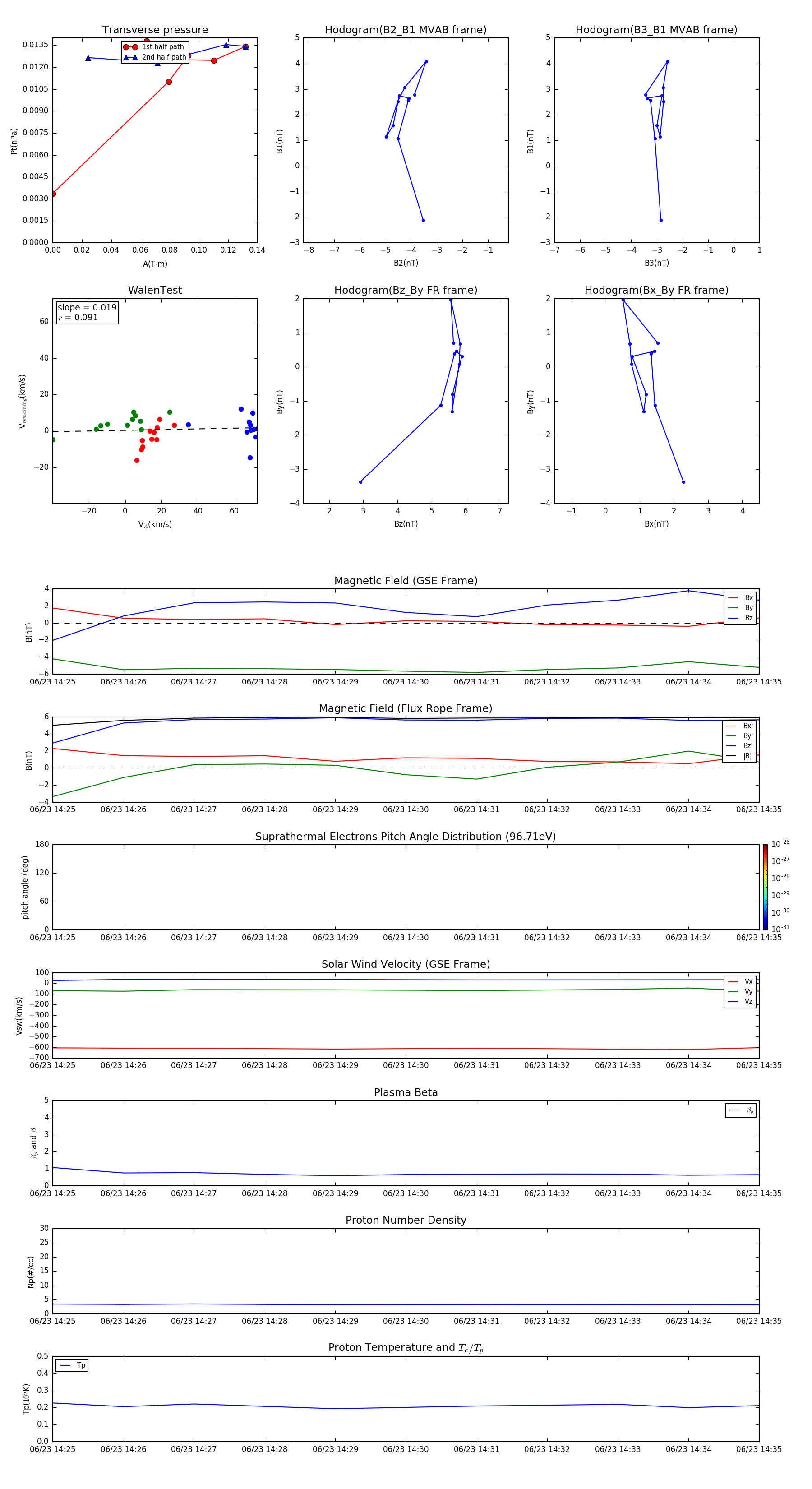This screenshot has height=1489, width=812.
Task: Click the topmost point of B2_B1 hodogram
Action: (x=426, y=61)
